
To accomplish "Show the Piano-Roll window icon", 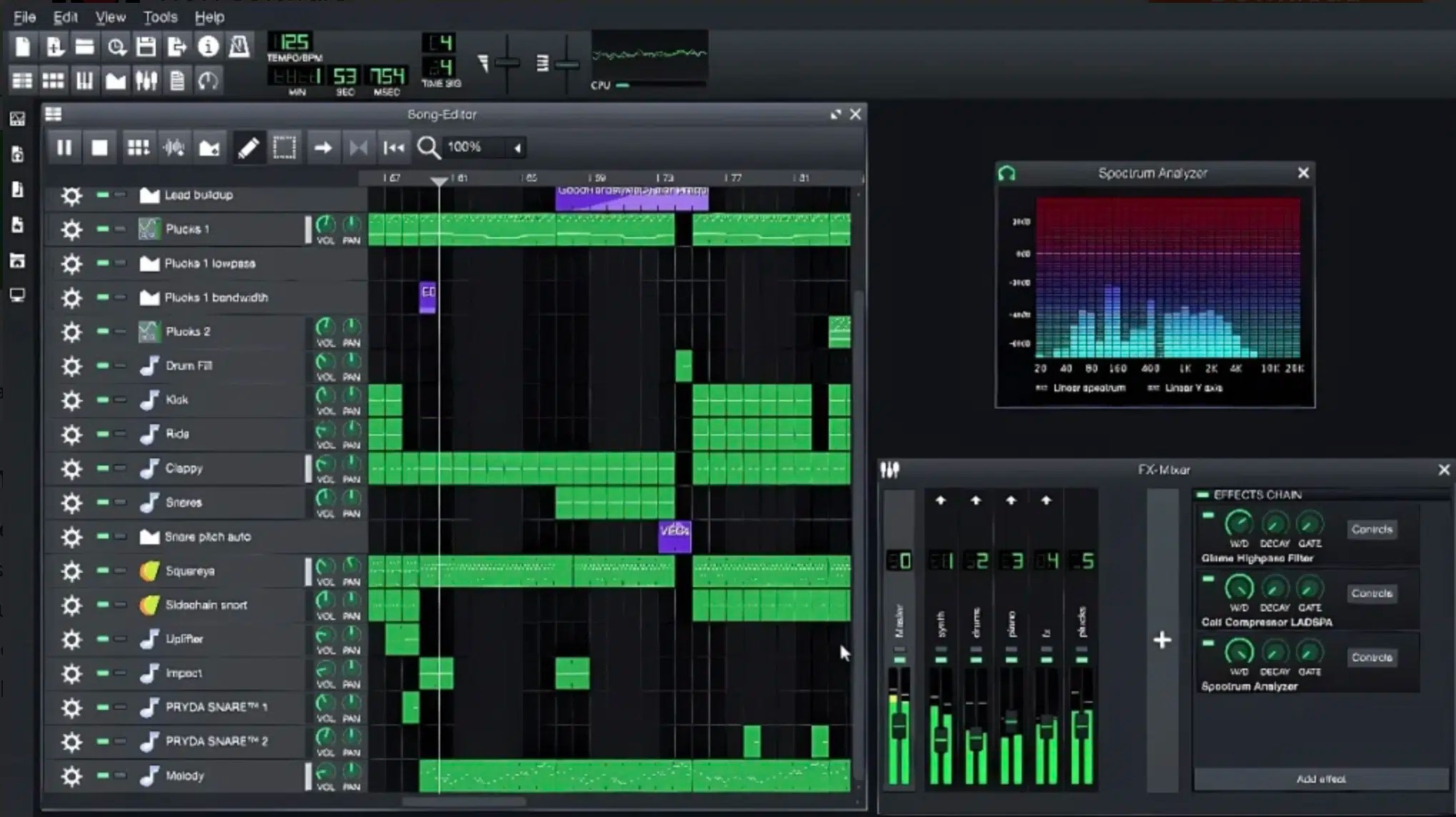I will 84,81.
